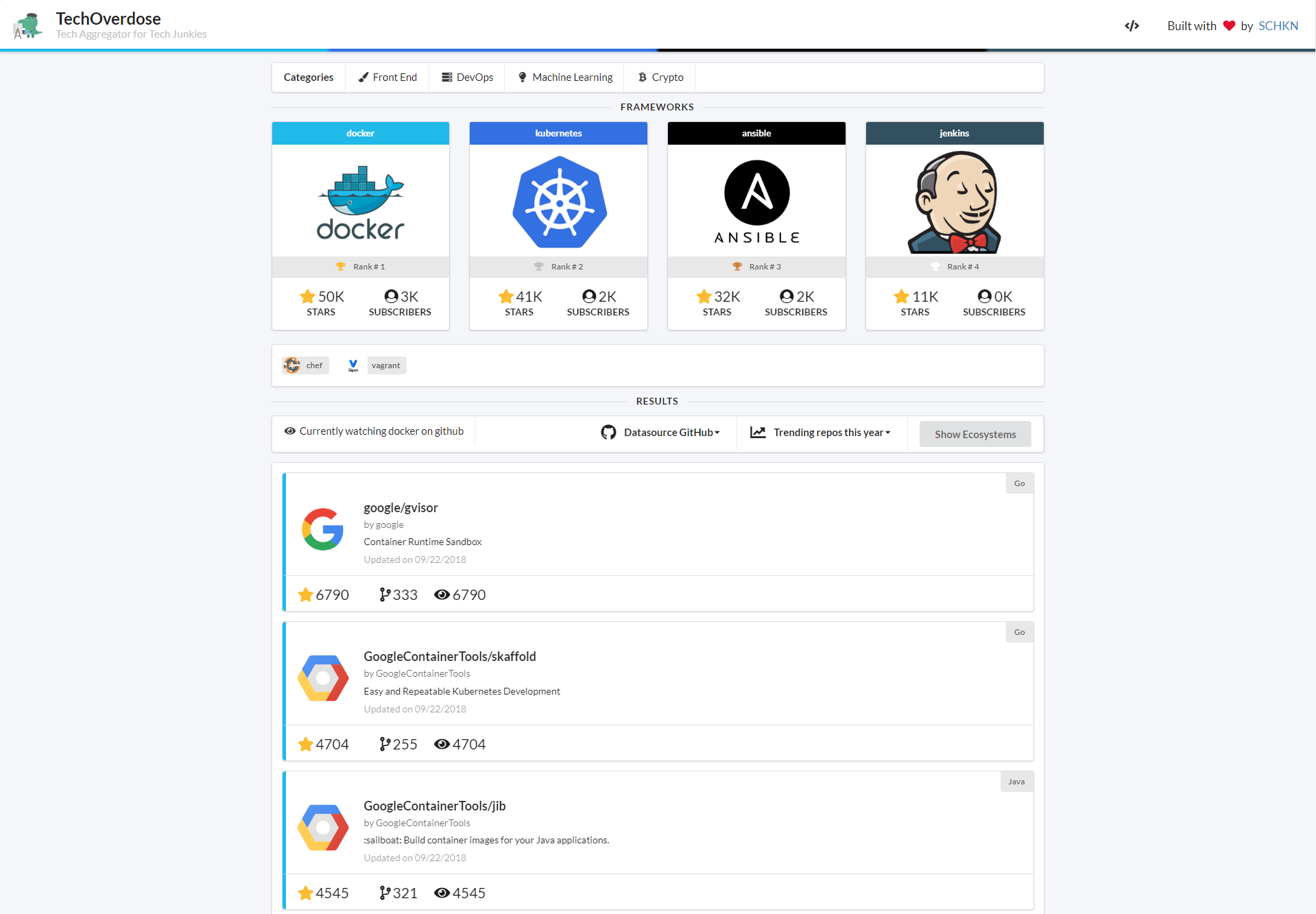The image size is (1316, 914).
Task: Click the fork icon next to 321
Action: coord(385,893)
